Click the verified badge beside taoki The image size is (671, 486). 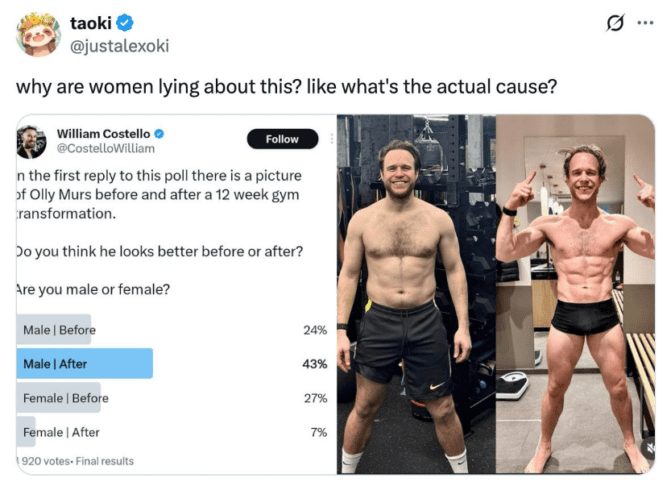125,23
